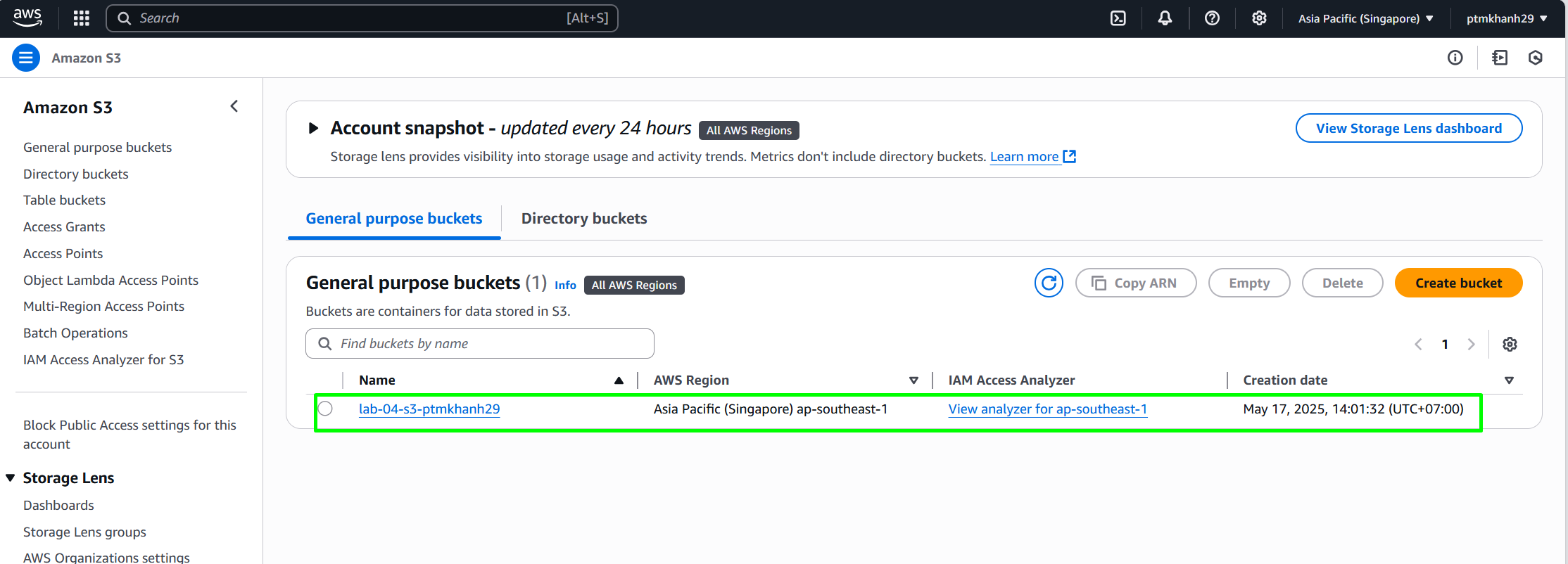
Task: Click the page number 1 indicator
Action: (1445, 344)
